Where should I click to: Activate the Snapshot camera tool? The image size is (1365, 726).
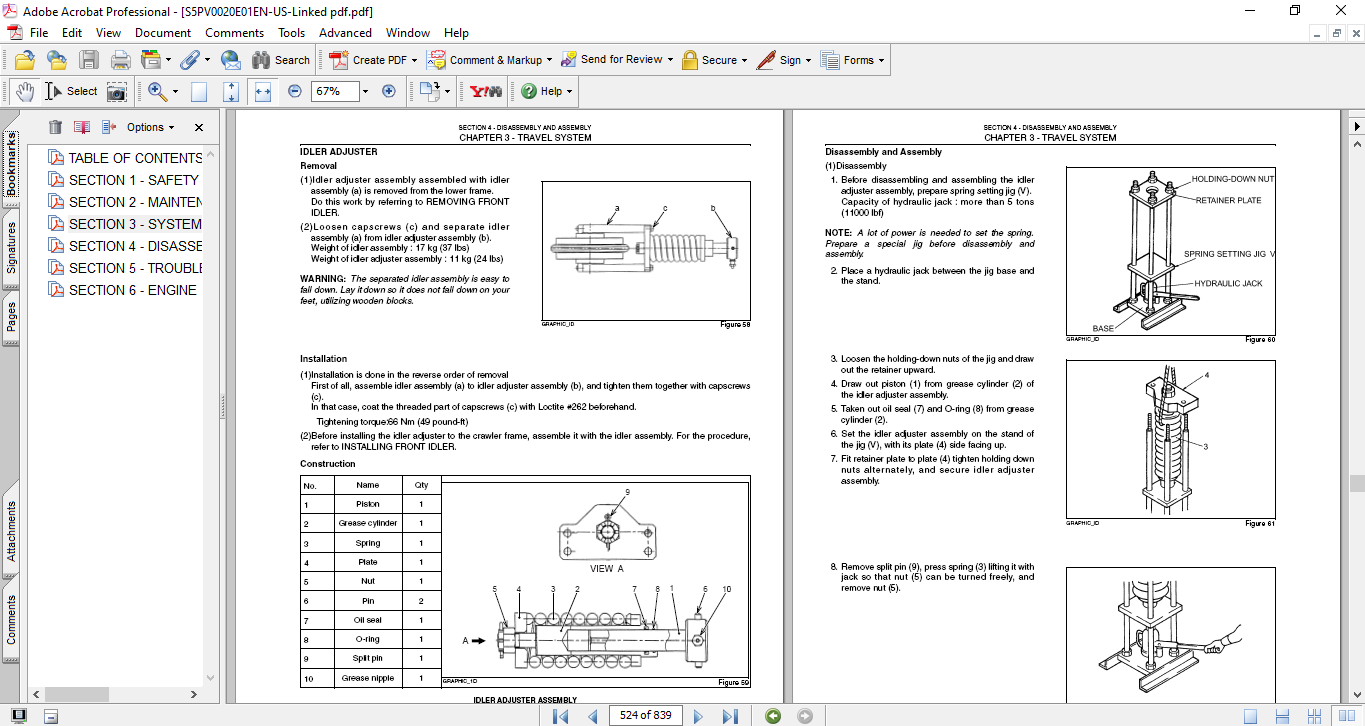point(117,92)
